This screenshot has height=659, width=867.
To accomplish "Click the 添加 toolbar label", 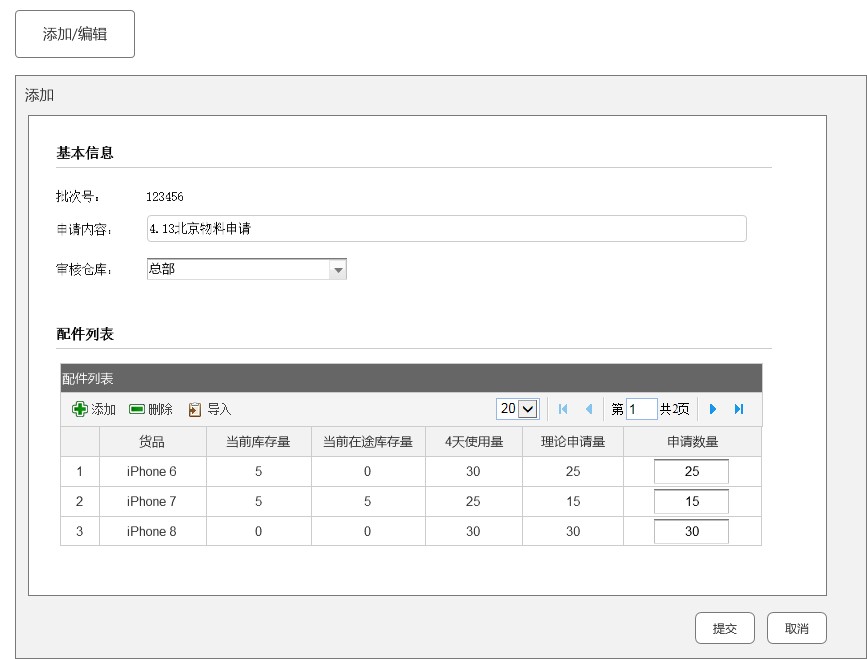I will coord(103,409).
